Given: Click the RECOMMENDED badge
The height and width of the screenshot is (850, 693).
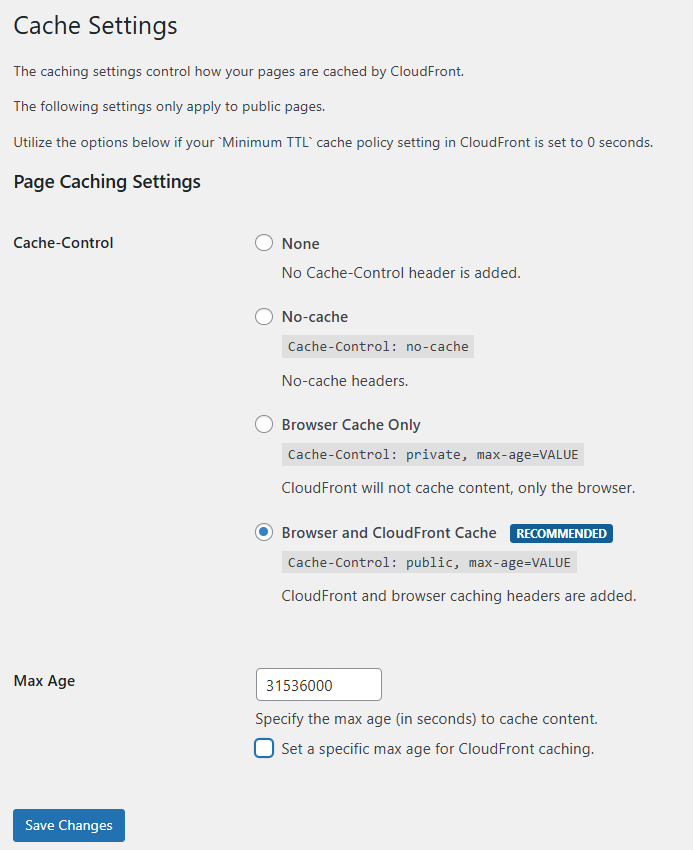Looking at the screenshot, I should click(561, 533).
